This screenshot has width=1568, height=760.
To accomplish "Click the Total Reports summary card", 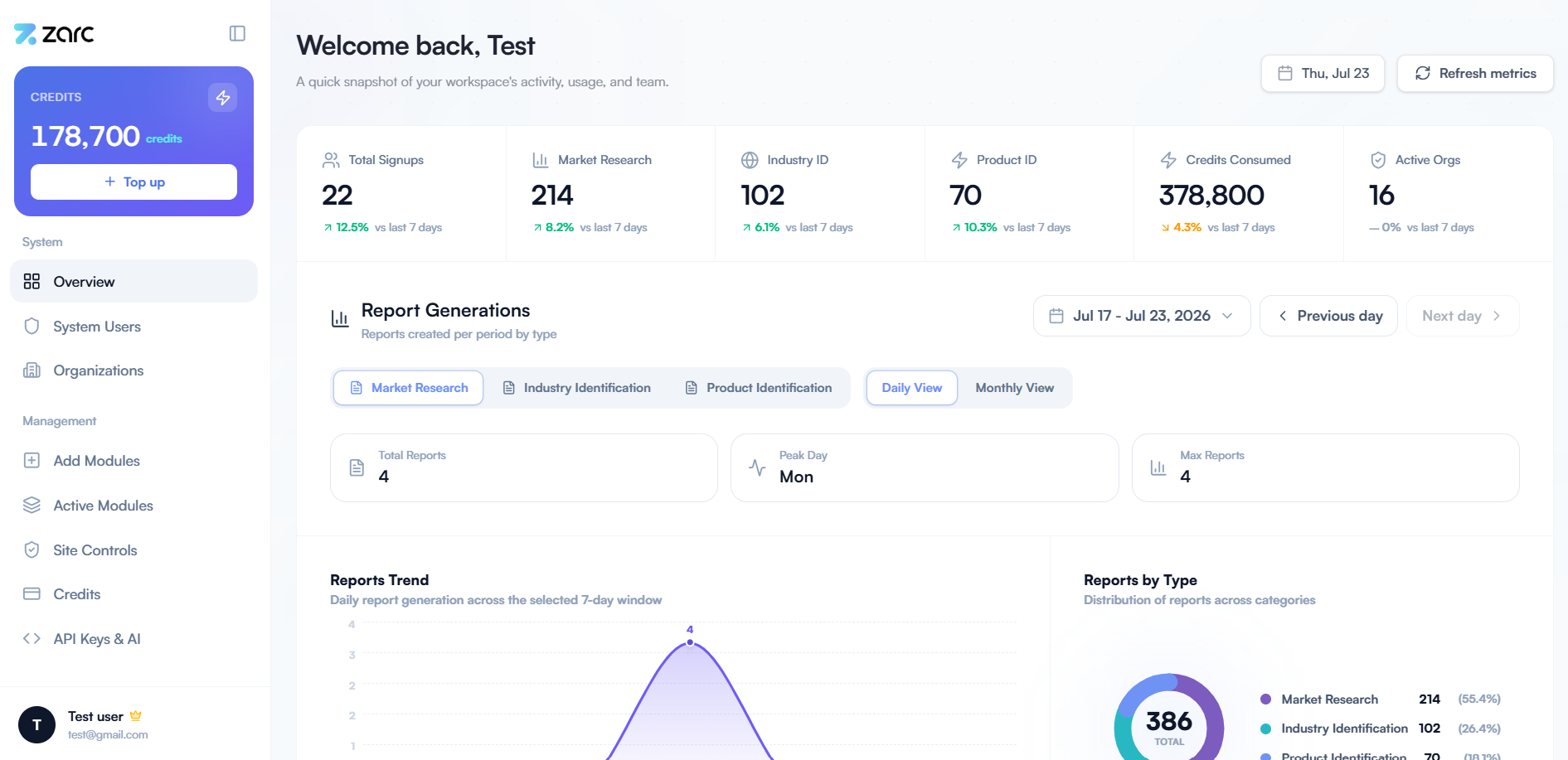I will [x=524, y=467].
